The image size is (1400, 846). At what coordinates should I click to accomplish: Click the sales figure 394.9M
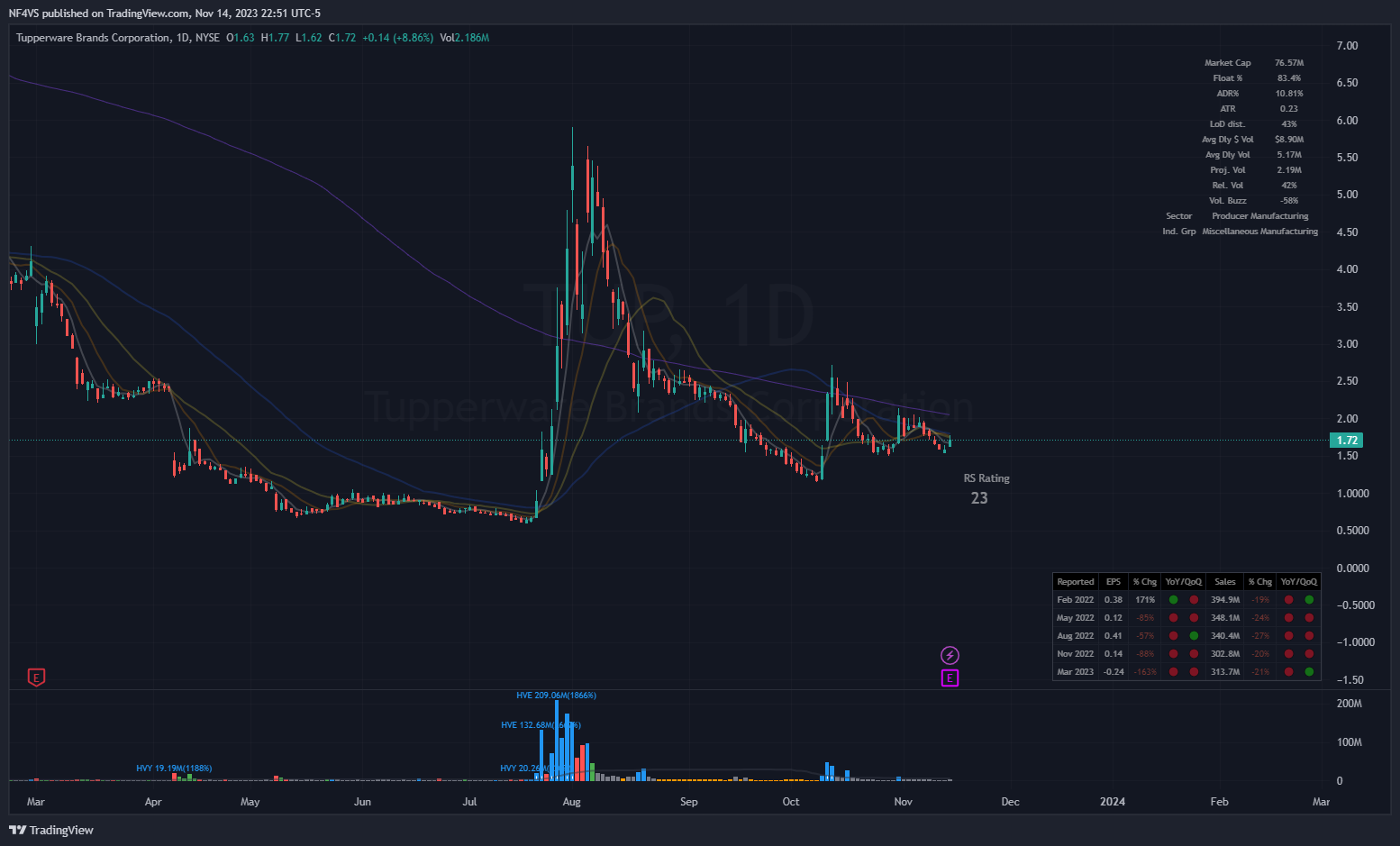(x=1225, y=600)
